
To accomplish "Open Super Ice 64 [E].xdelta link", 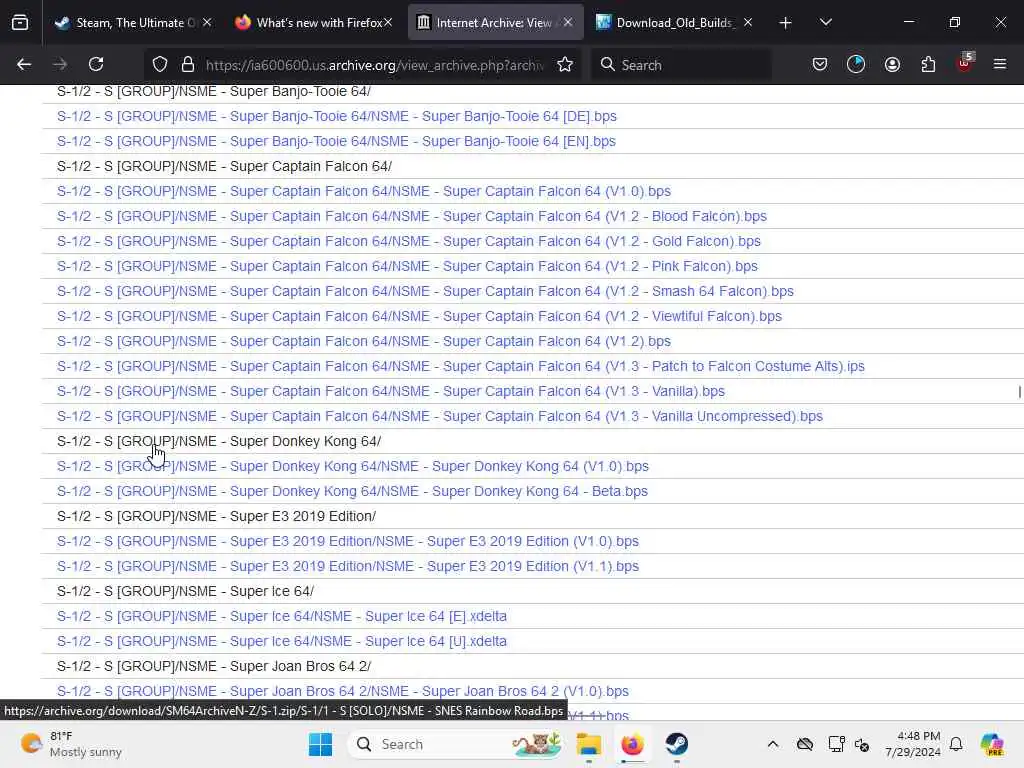I will click(x=281, y=616).
